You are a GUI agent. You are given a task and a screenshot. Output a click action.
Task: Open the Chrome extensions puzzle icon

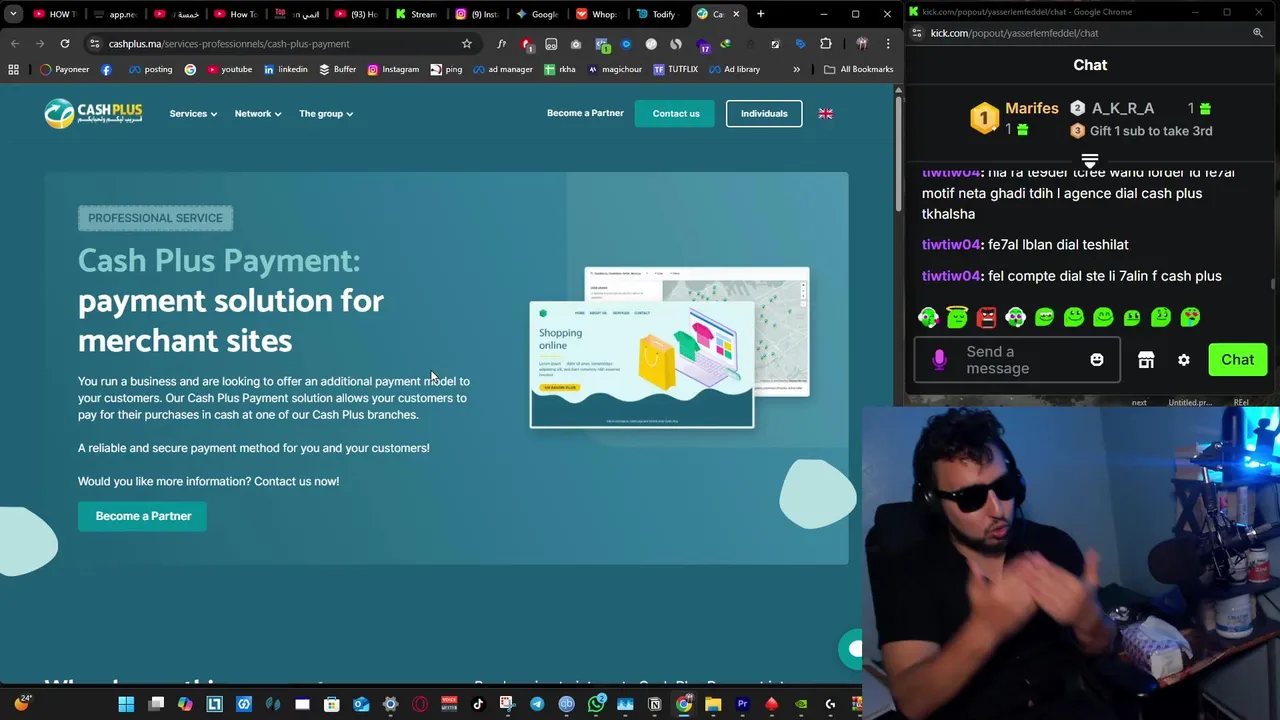point(825,44)
